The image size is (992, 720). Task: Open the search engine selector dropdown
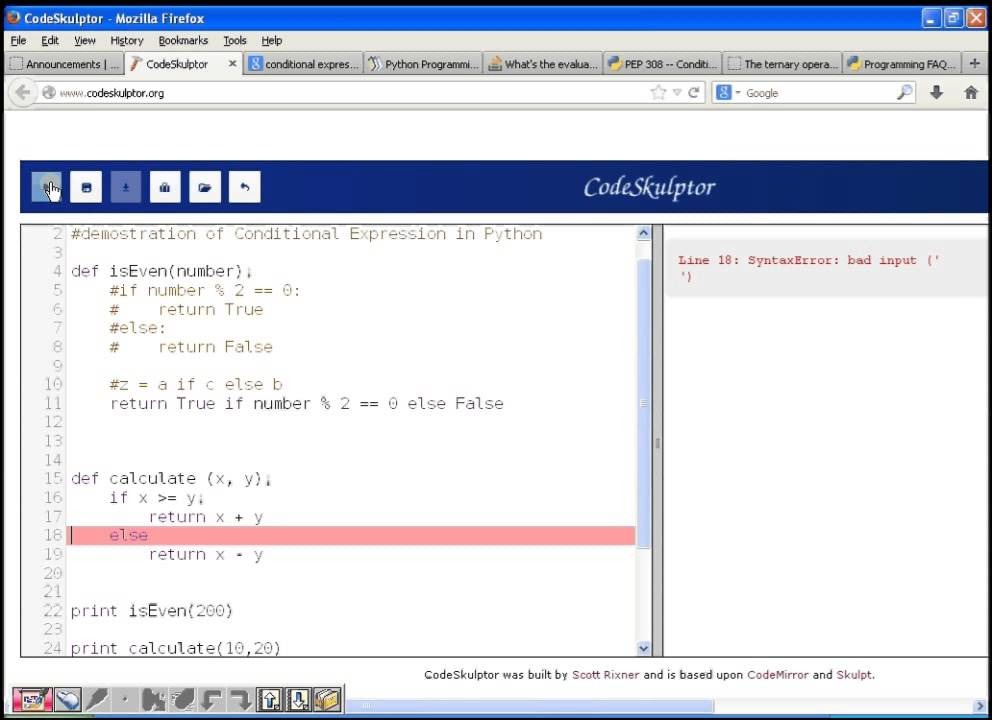[x=727, y=93]
